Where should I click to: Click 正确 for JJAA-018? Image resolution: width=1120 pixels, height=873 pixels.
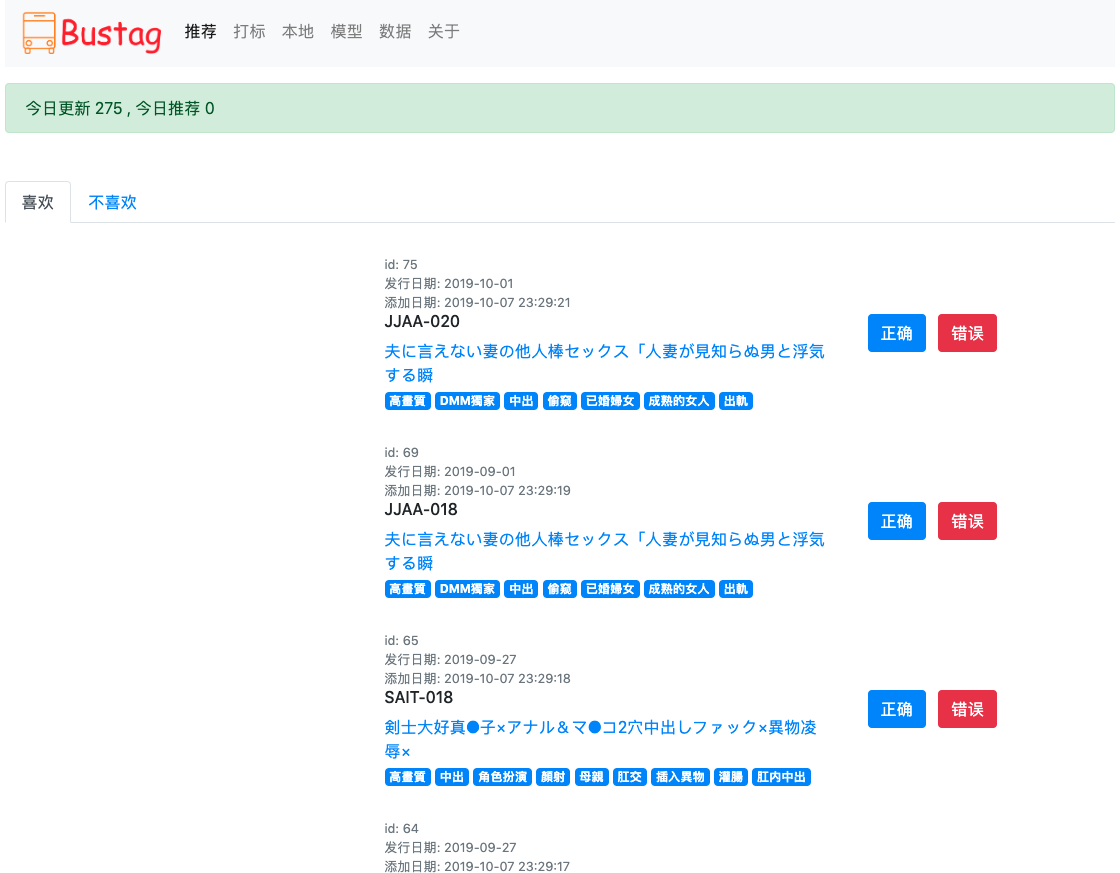point(896,521)
